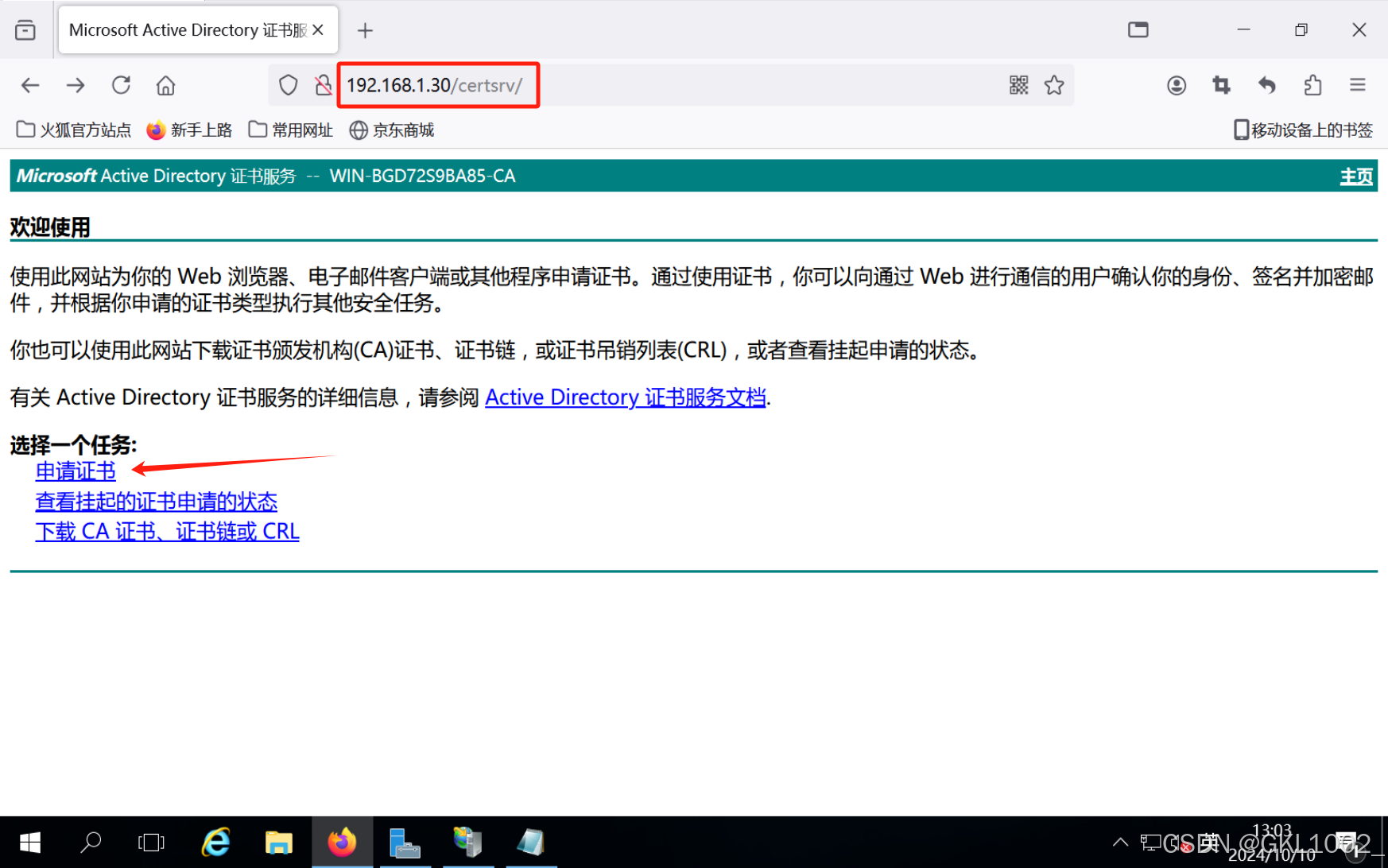
Task: Click the insecure connection lock icon
Action: pyautogui.click(x=323, y=85)
